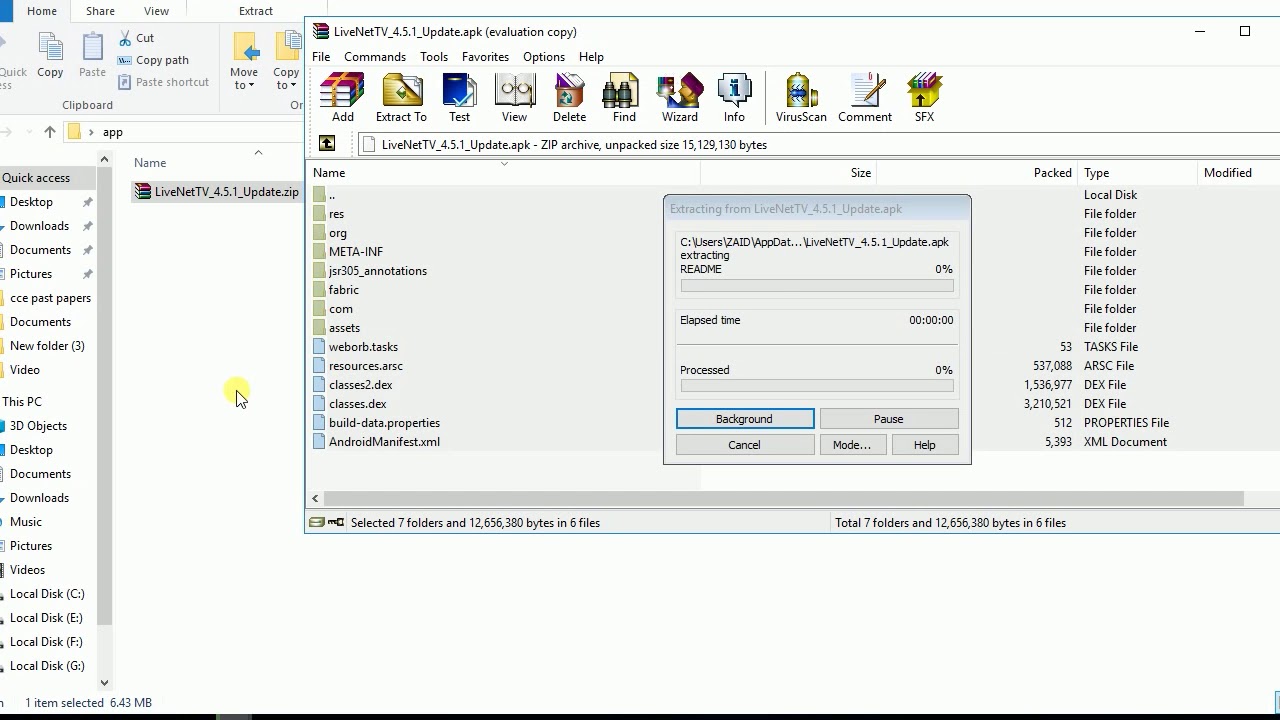The height and width of the screenshot is (720, 1280).
Task: Select the AndroidManifest.xml file
Action: pos(385,441)
